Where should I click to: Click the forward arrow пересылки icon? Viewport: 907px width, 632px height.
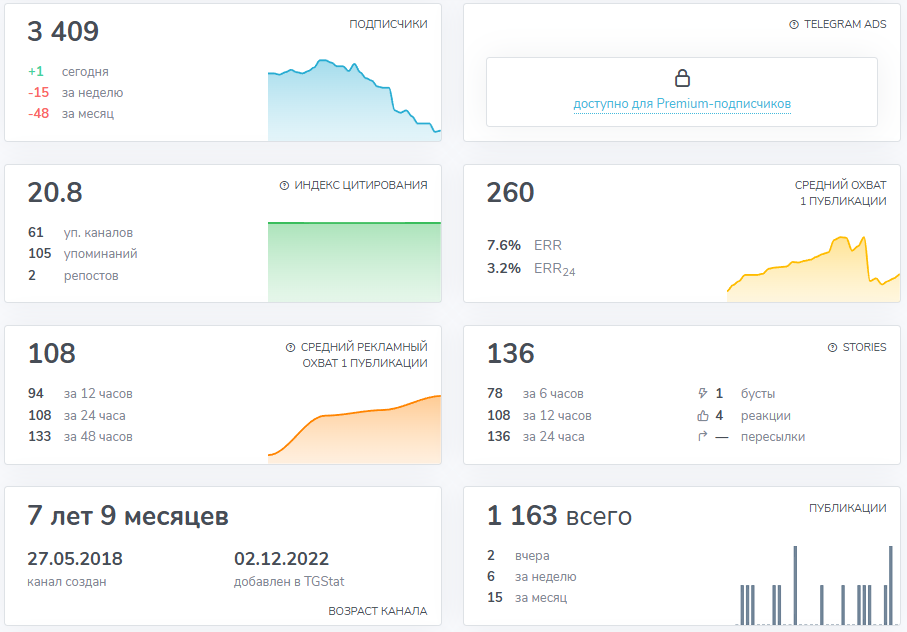pos(702,437)
